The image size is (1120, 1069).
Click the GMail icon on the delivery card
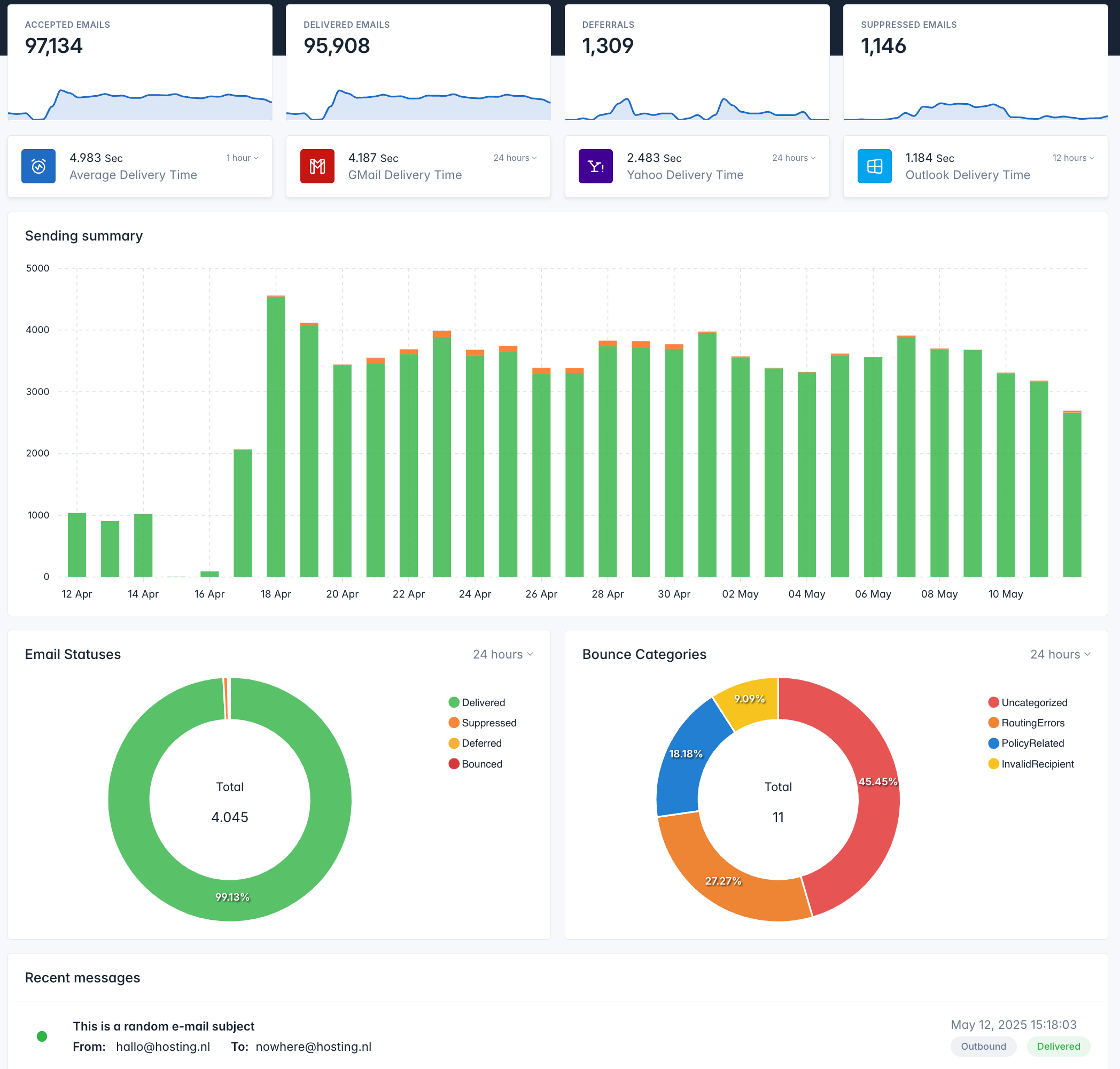click(x=317, y=166)
